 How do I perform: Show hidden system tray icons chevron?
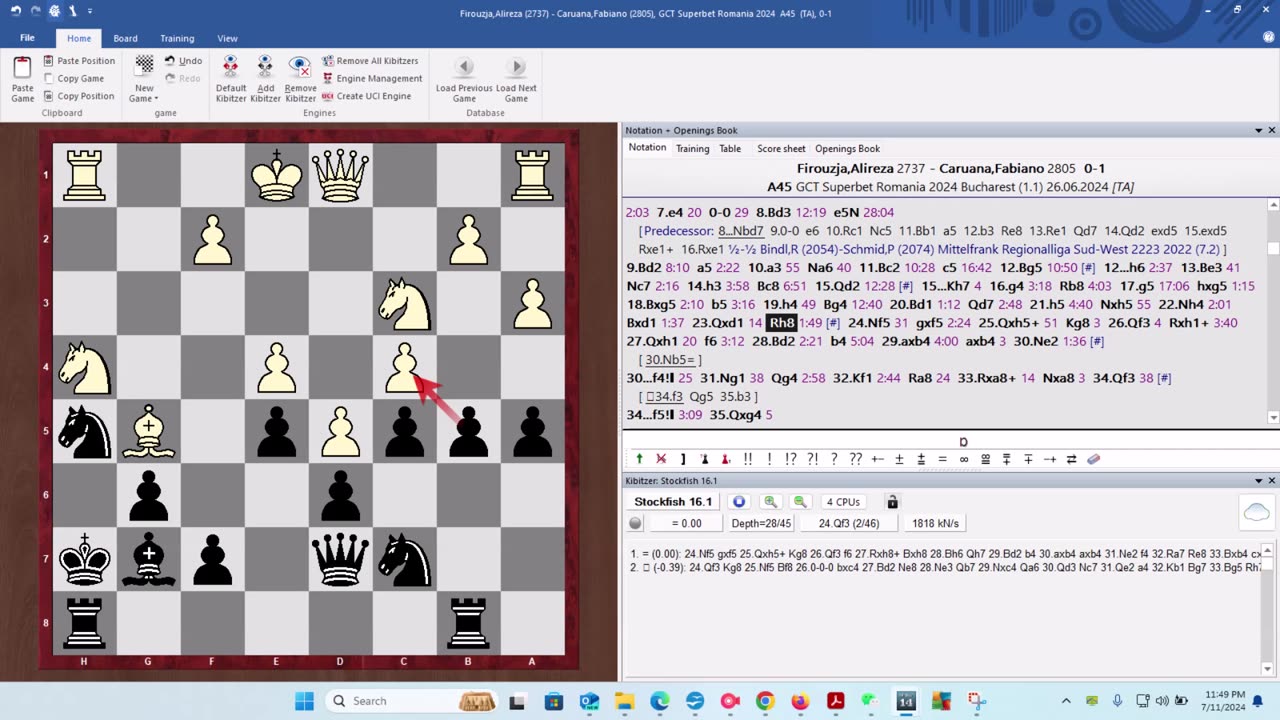[1066, 701]
